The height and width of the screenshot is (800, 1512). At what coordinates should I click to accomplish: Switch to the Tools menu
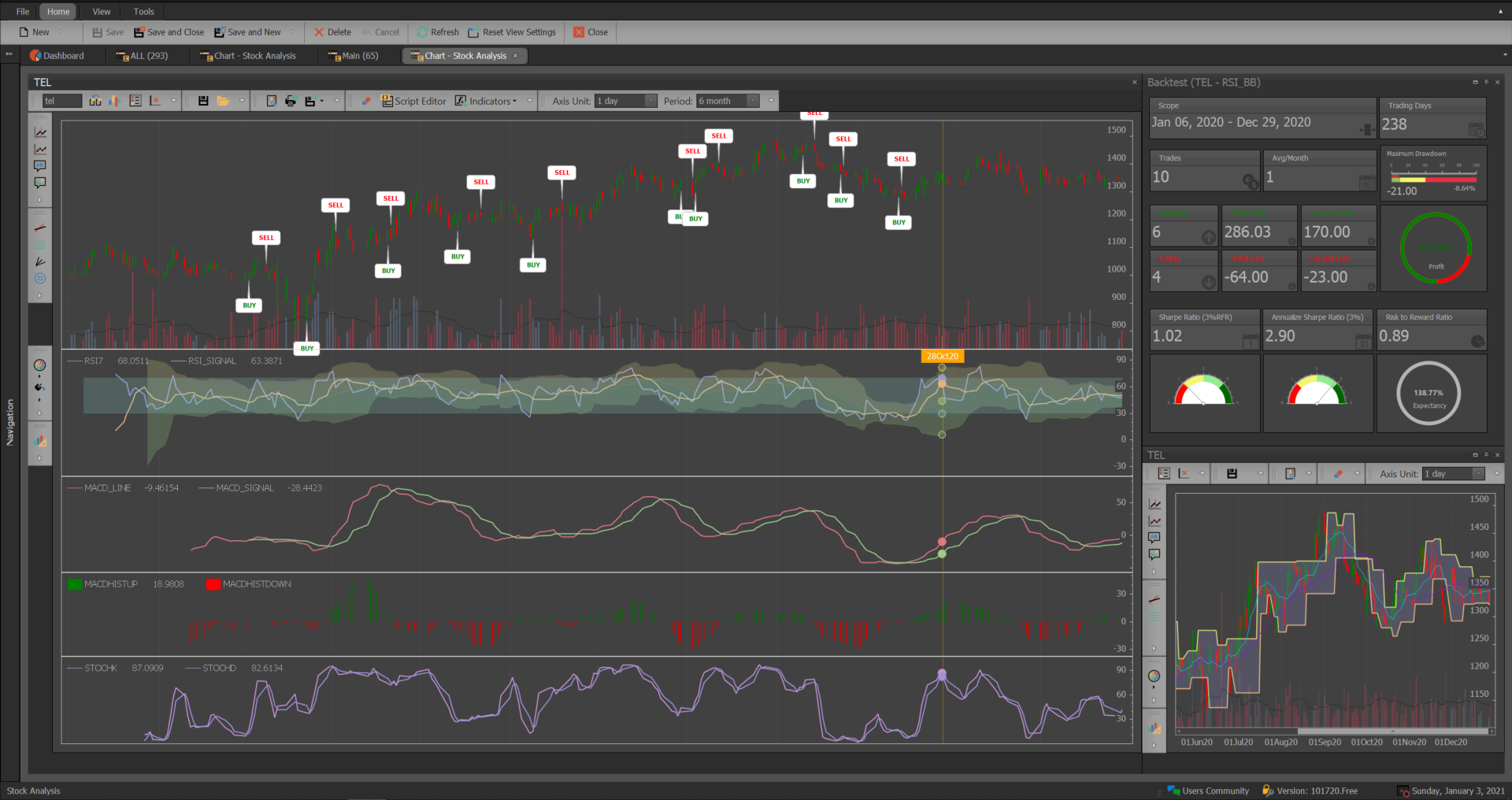coord(143,11)
